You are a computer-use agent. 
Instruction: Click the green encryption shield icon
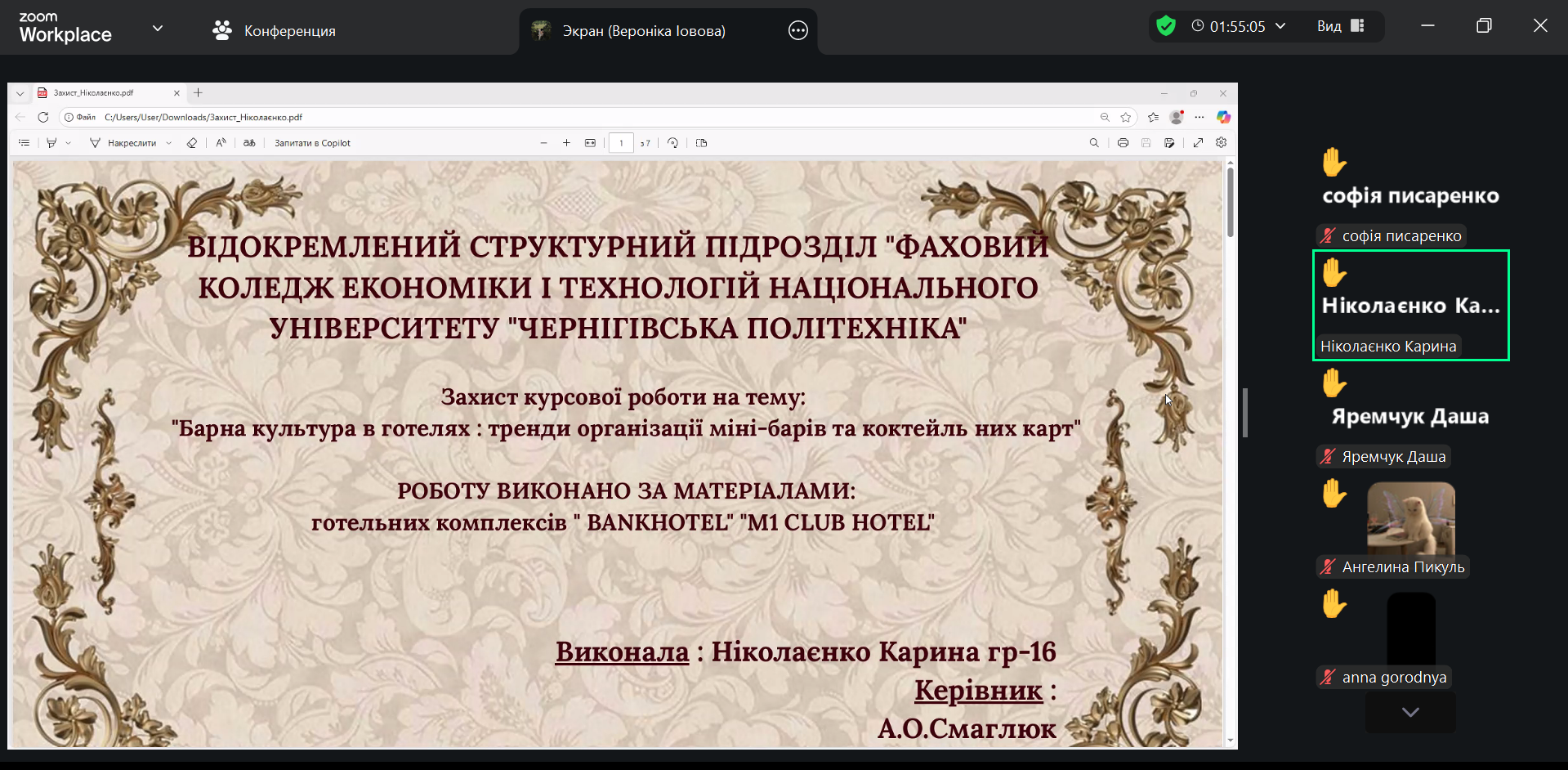click(x=1166, y=26)
